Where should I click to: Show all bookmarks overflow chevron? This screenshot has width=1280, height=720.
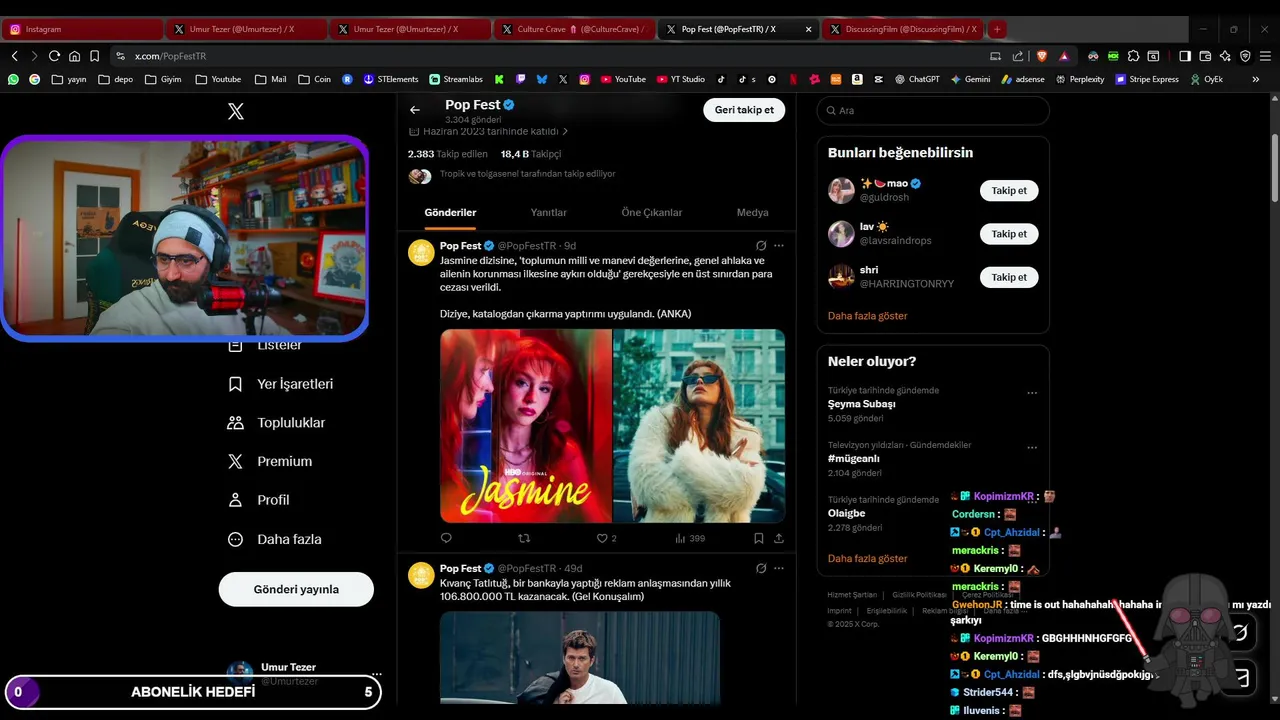pyautogui.click(x=1256, y=79)
